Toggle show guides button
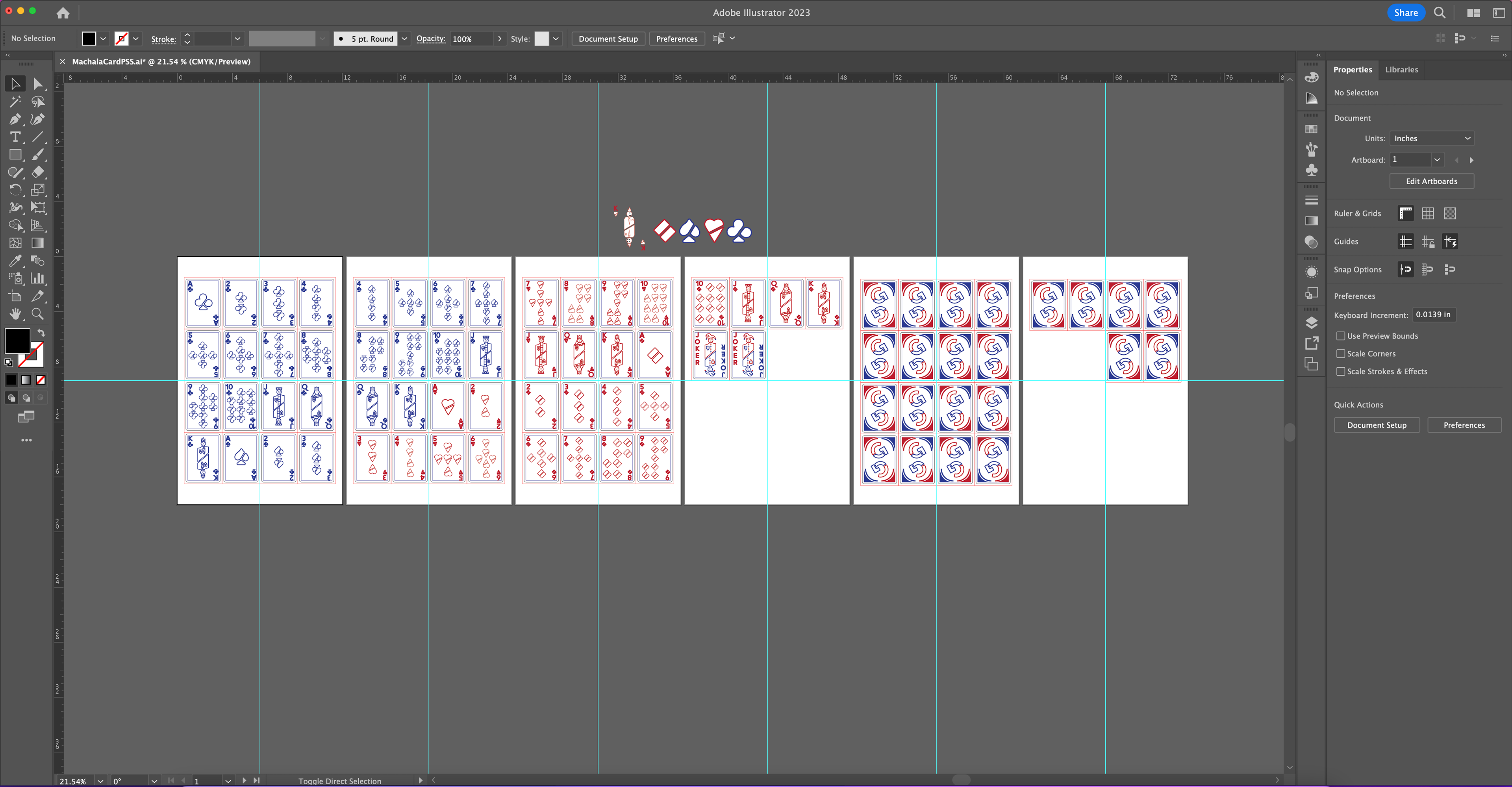Image resolution: width=1512 pixels, height=787 pixels. 1406,241
